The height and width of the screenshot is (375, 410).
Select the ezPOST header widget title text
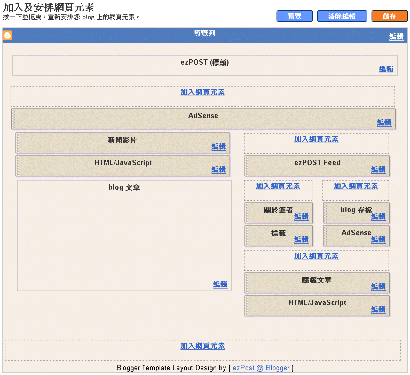point(205,62)
